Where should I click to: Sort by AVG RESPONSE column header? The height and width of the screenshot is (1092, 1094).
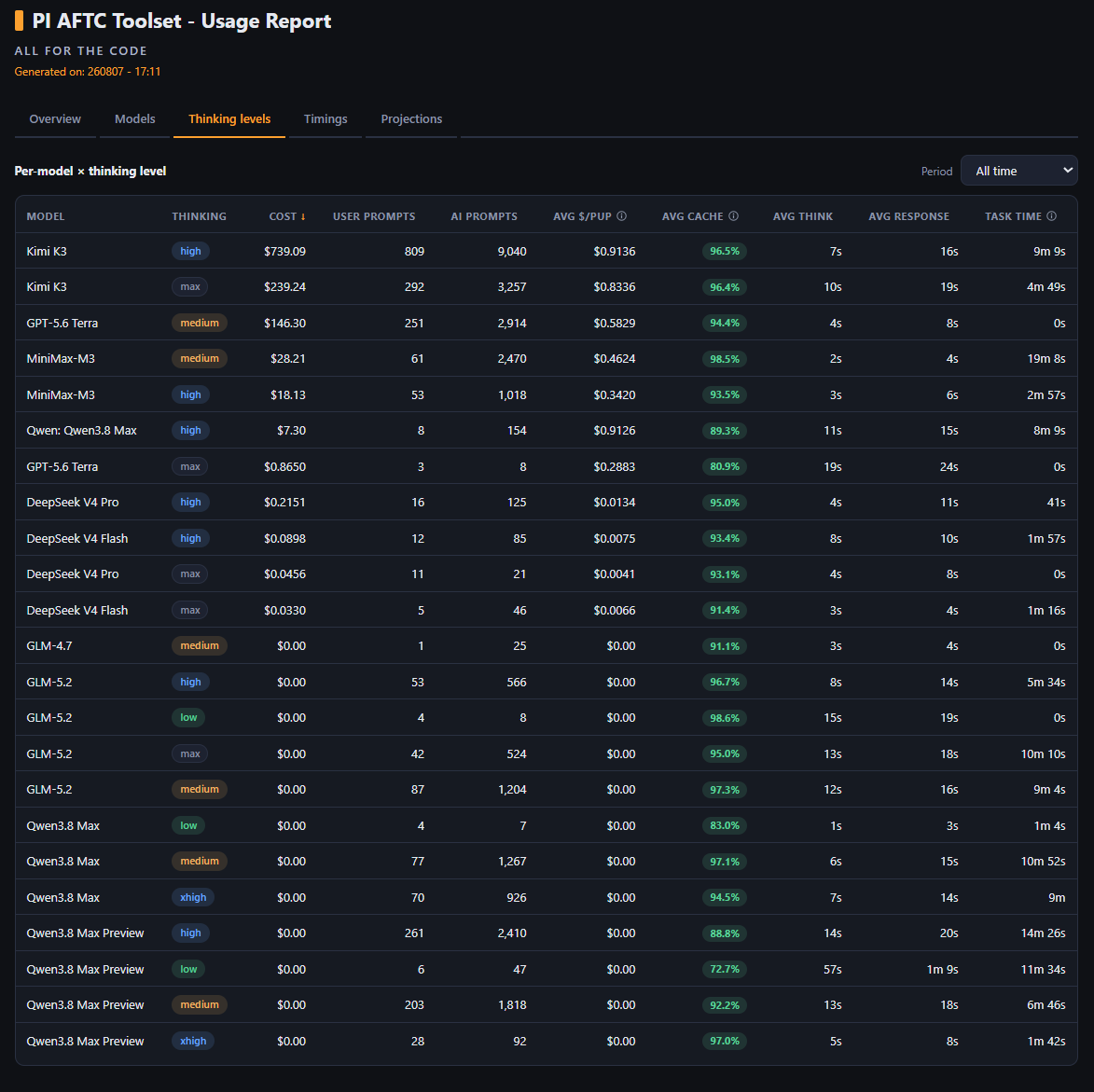click(908, 216)
